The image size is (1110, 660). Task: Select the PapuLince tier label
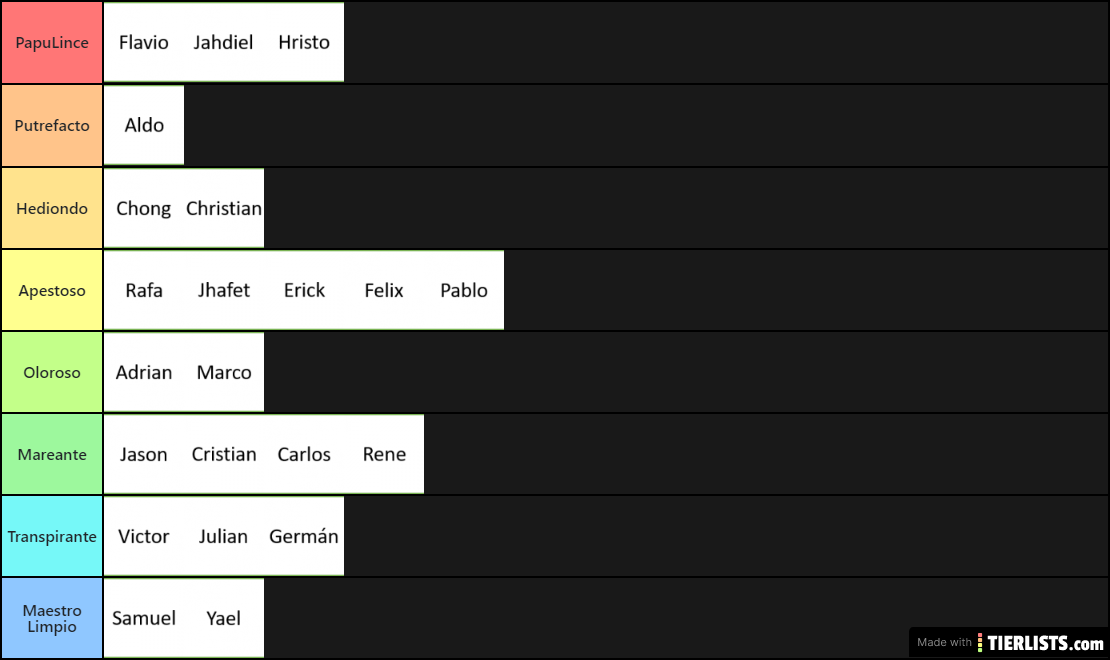click(x=52, y=42)
